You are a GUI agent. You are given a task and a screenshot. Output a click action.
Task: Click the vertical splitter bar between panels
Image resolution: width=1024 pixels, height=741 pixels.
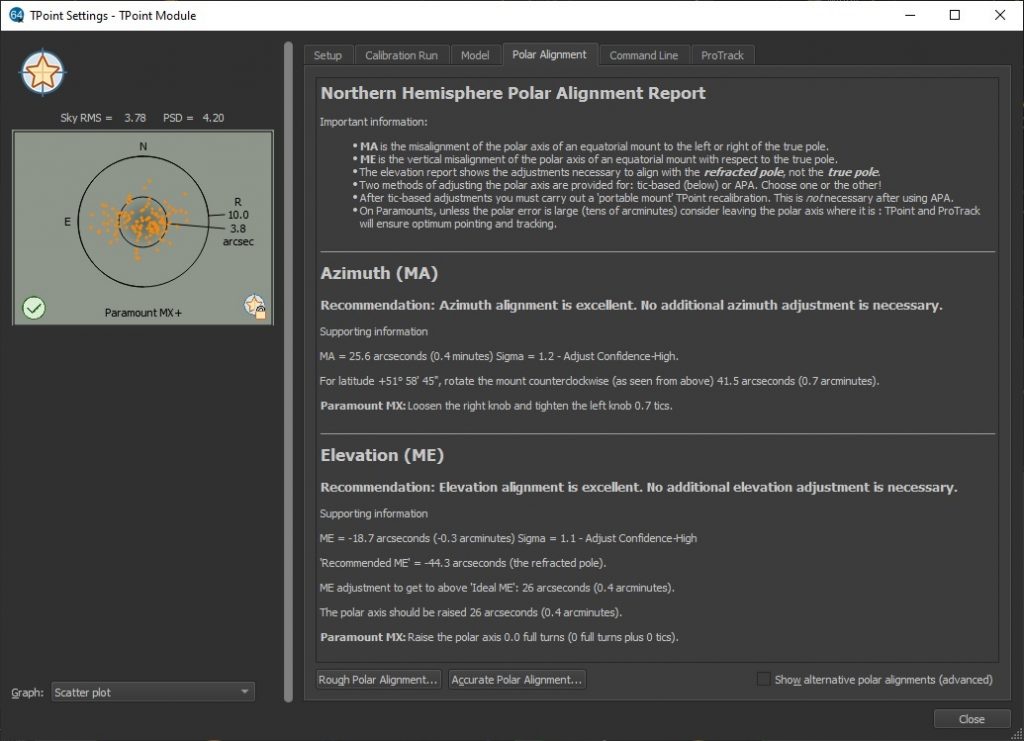288,372
